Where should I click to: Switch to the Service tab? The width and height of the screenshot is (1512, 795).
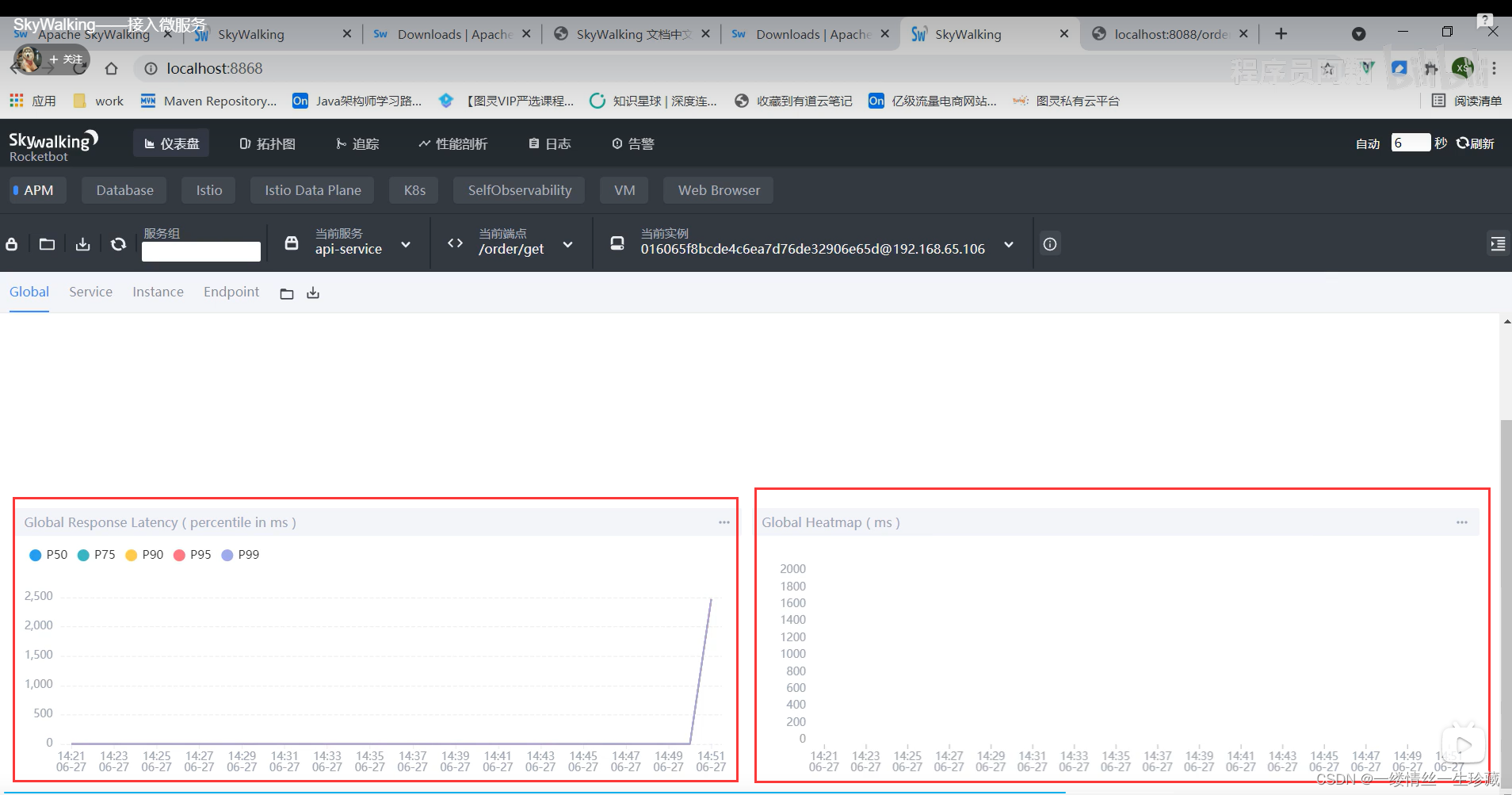[90, 292]
